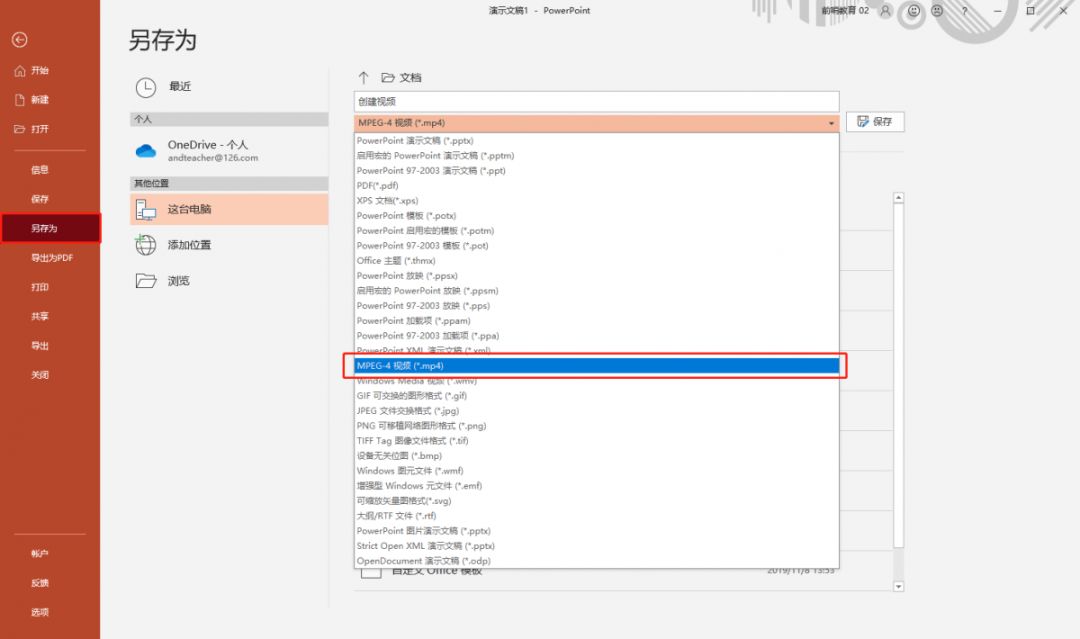The height and width of the screenshot is (639, 1080).
Task: Click 保存 in the left sidebar
Action: [39, 199]
